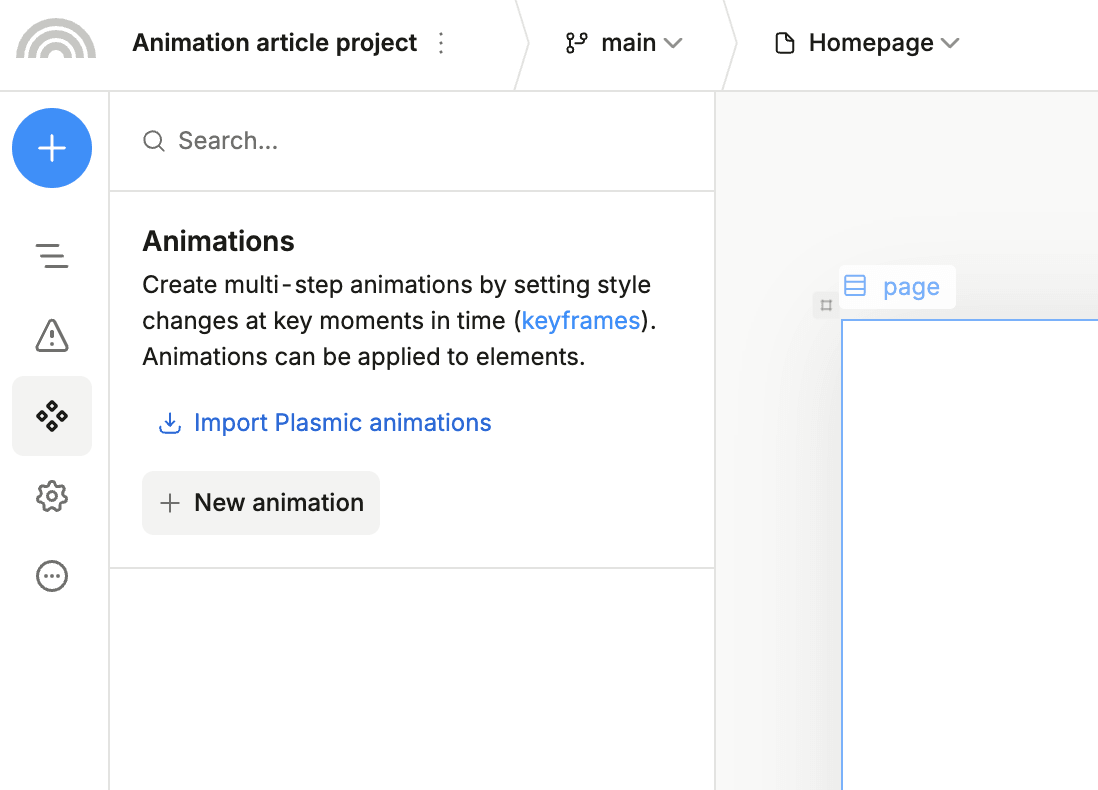1098x790 pixels.
Task: Click the New animation button
Action: [260, 502]
